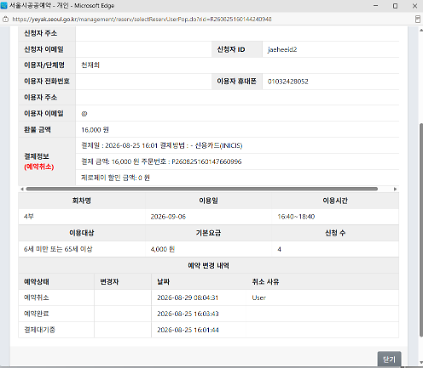Image resolution: width=423 pixels, height=368 pixels.
Task: Click the horizontal scrollbar right arrow
Action: click(395, 189)
